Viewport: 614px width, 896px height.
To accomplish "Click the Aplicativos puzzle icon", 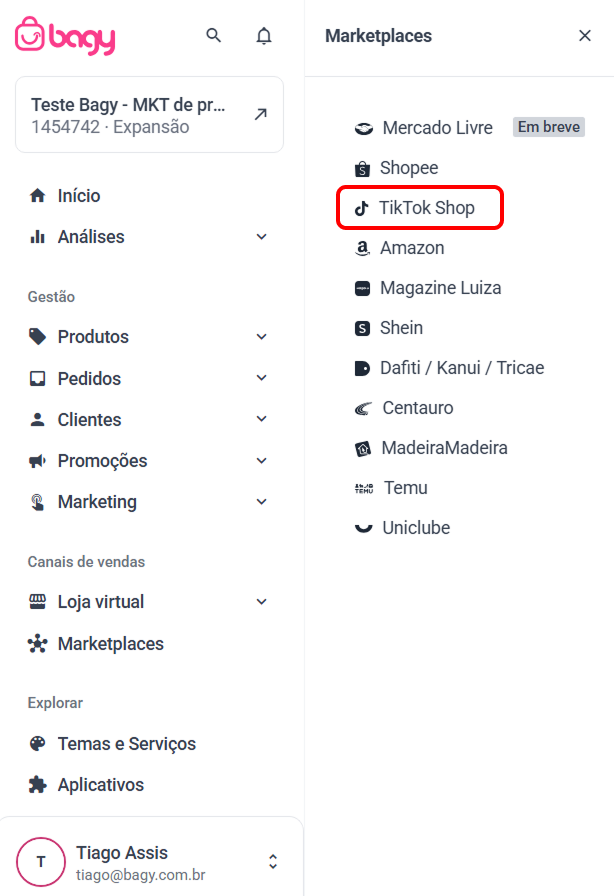I will [x=38, y=785].
